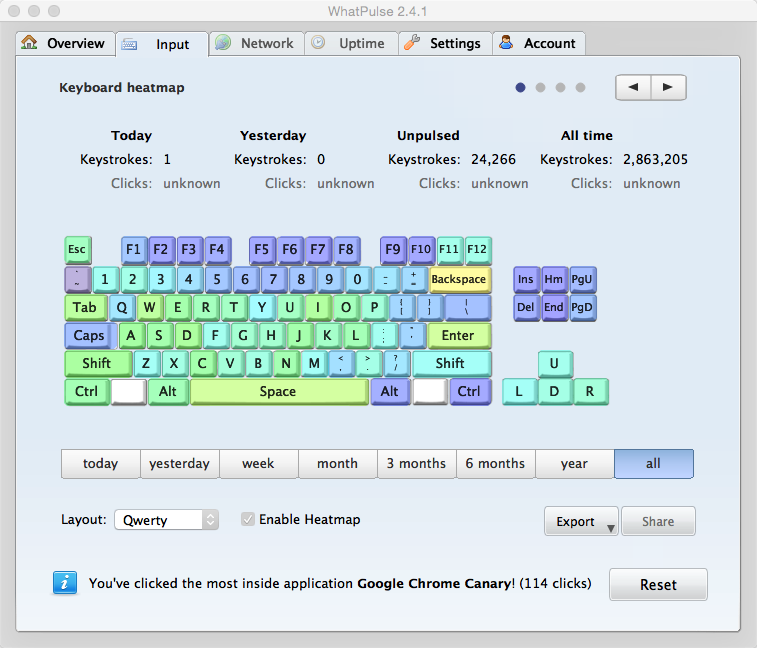Open the Overview tab
The image size is (757, 648).
(66, 43)
